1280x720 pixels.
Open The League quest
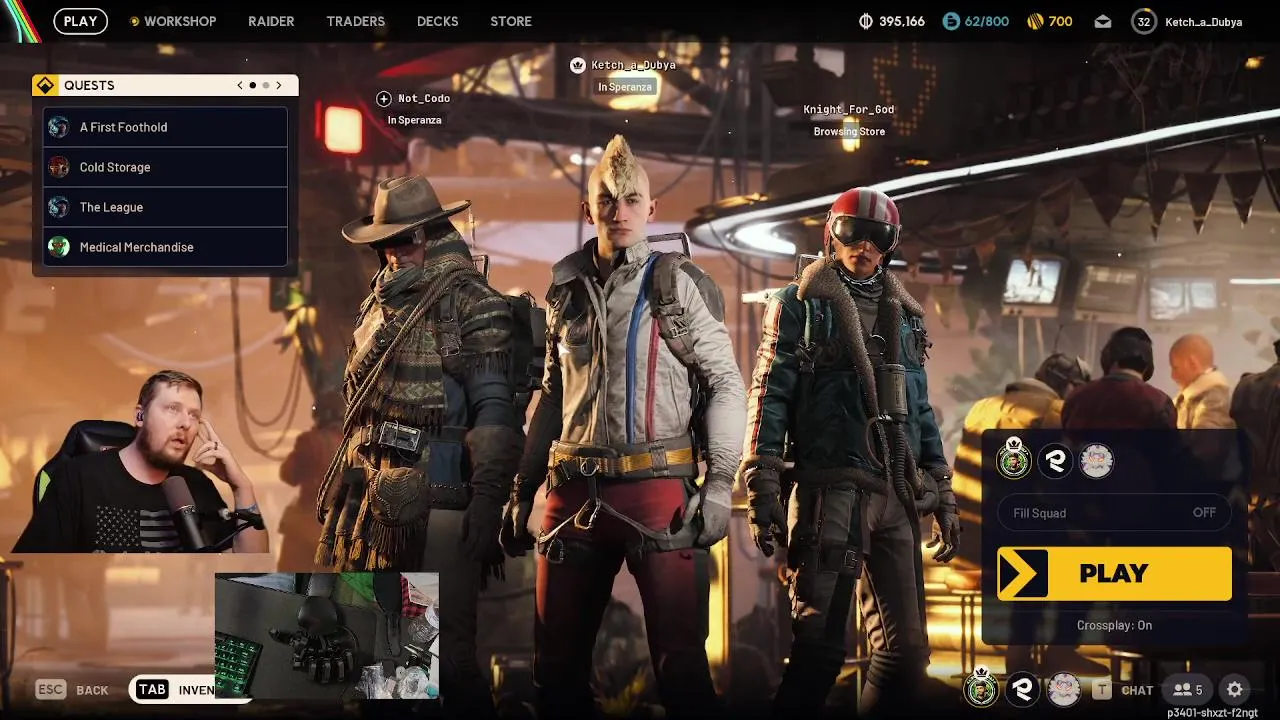coord(165,207)
